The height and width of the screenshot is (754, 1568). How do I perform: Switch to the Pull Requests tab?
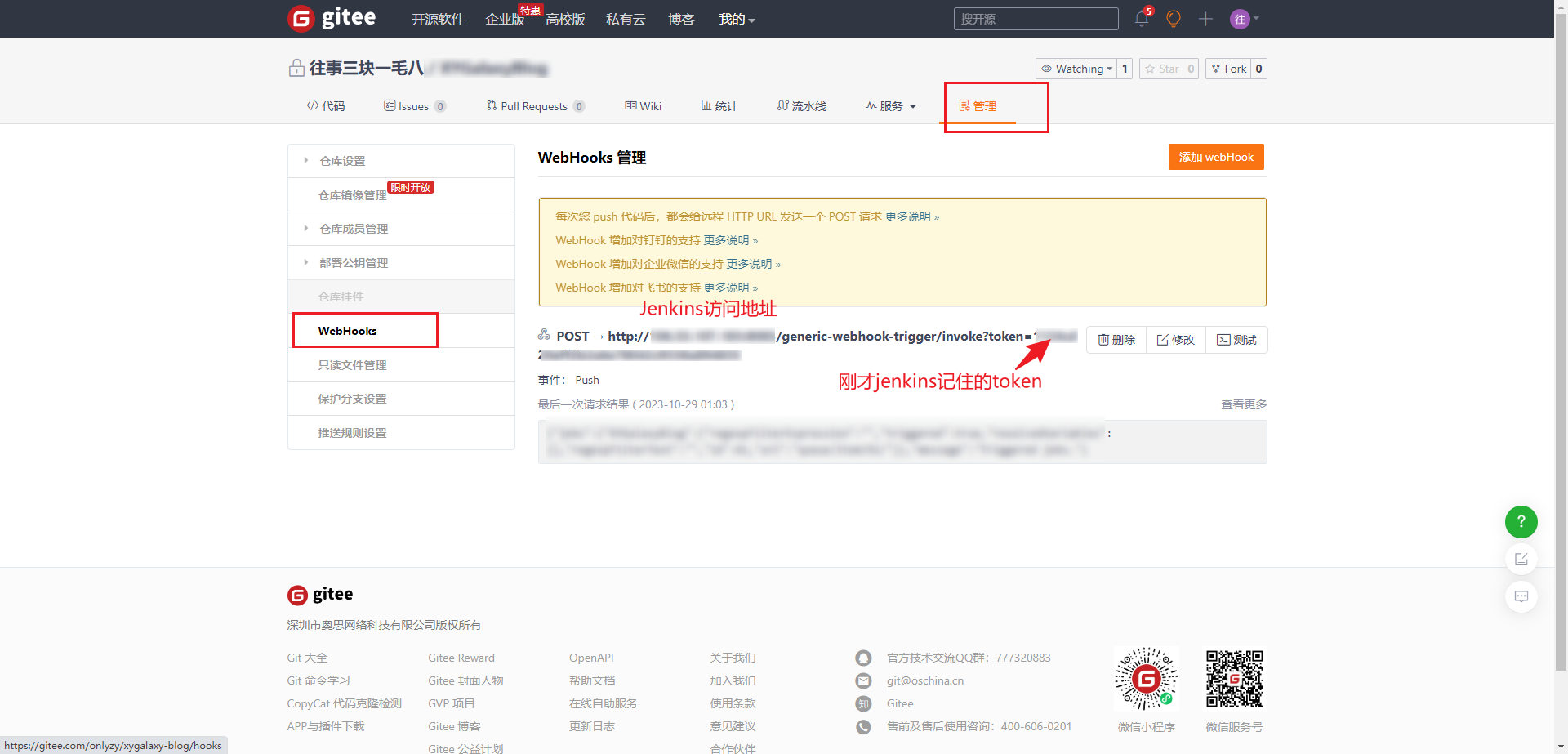pos(533,106)
